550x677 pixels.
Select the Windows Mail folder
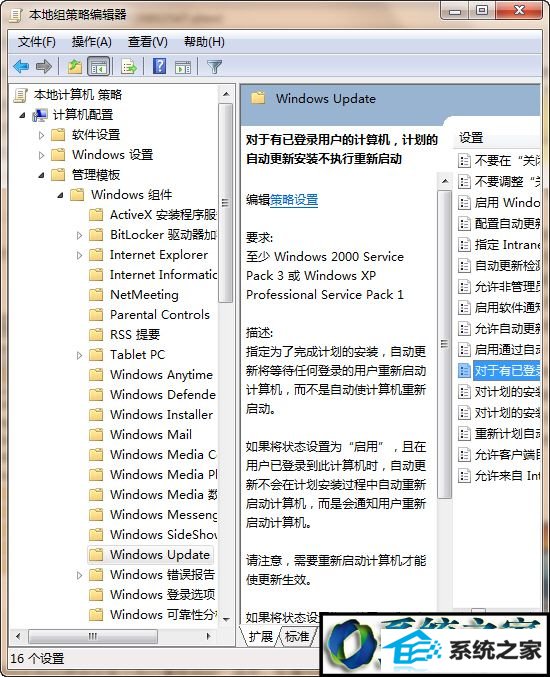(x=151, y=434)
